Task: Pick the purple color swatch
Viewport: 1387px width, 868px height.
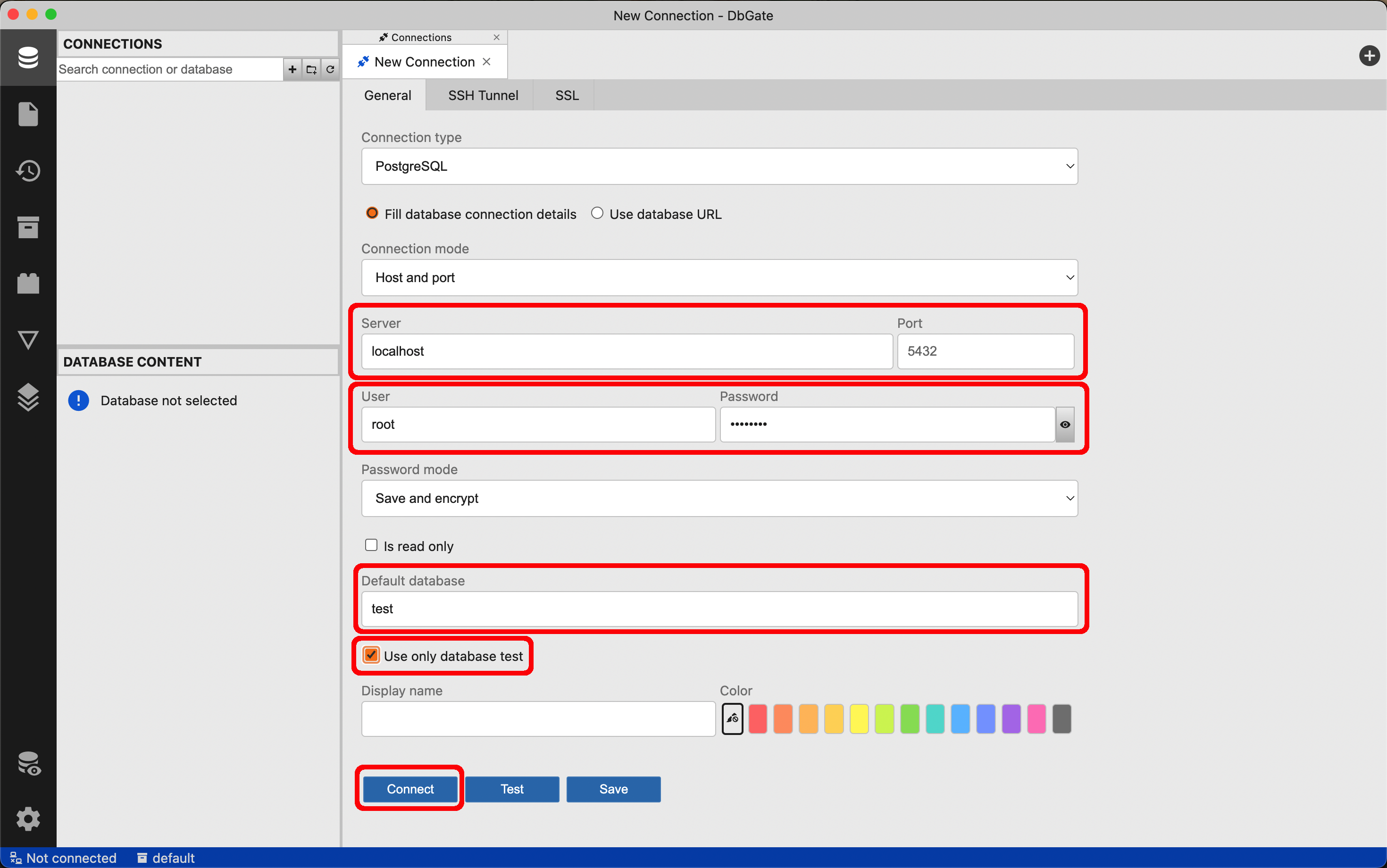Action: tap(1011, 719)
